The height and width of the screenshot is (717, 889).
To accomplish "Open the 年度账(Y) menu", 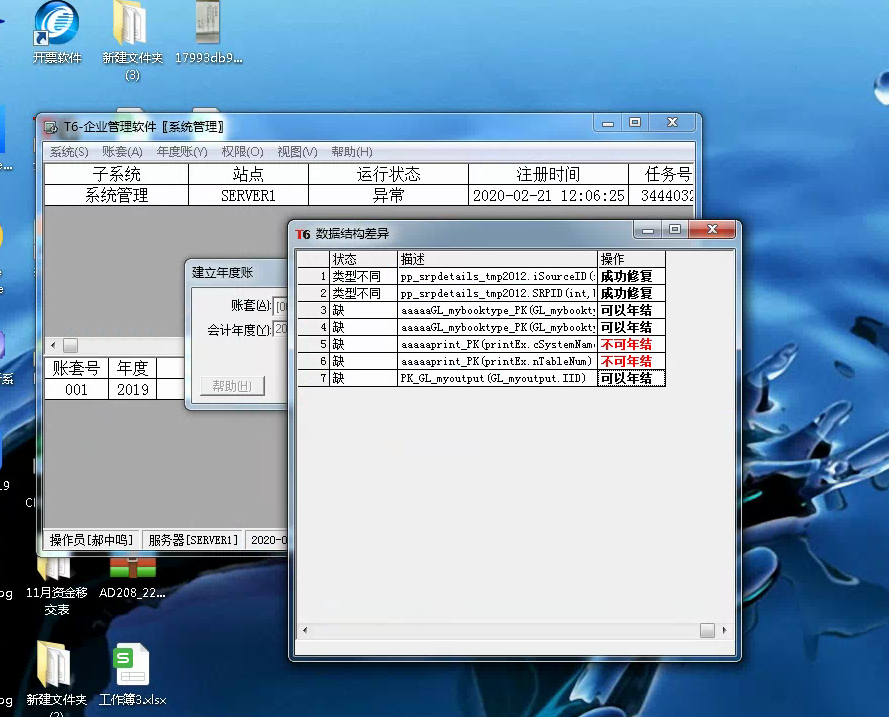I will tap(182, 152).
